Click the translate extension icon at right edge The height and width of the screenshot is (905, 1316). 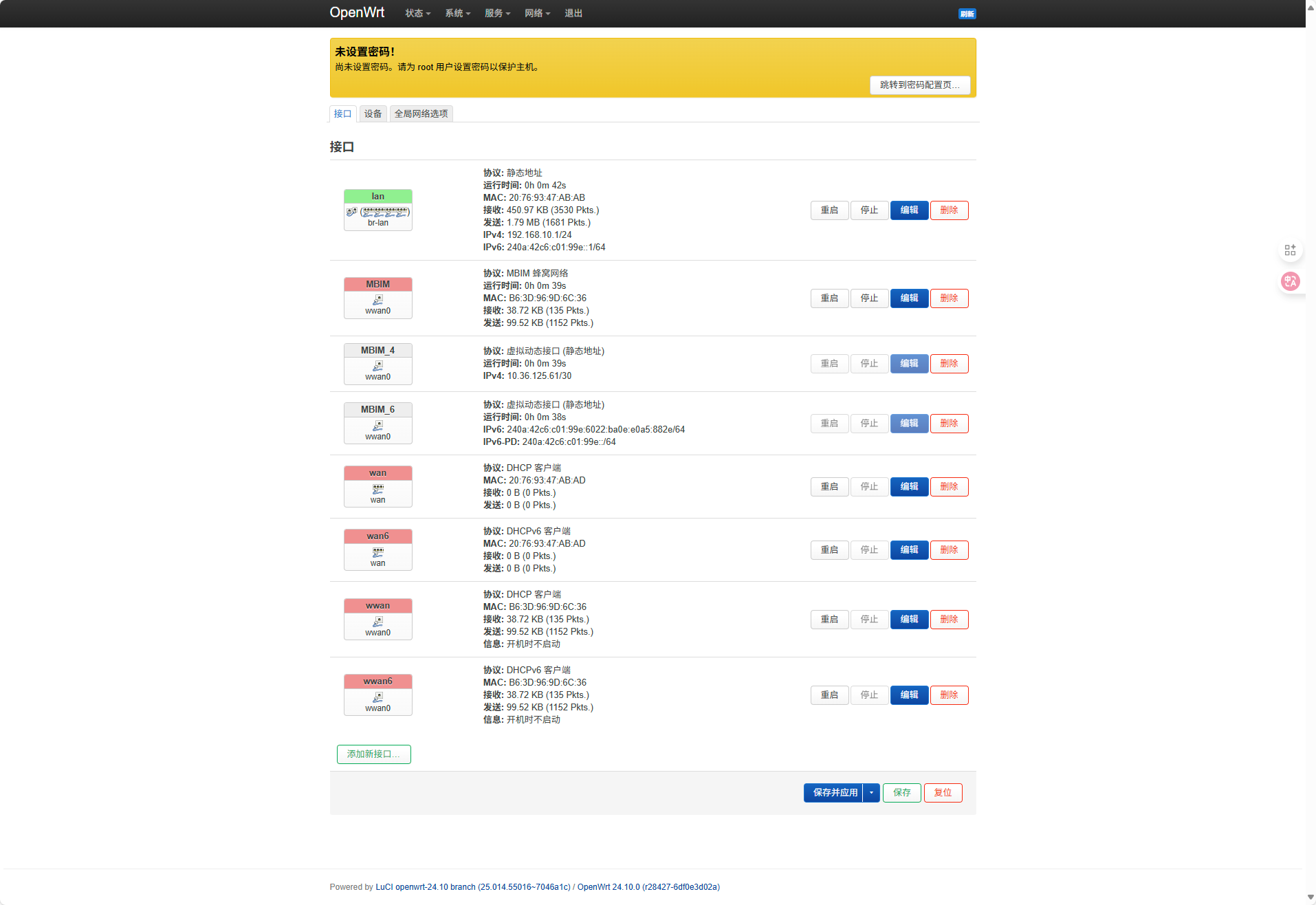pos(1290,281)
